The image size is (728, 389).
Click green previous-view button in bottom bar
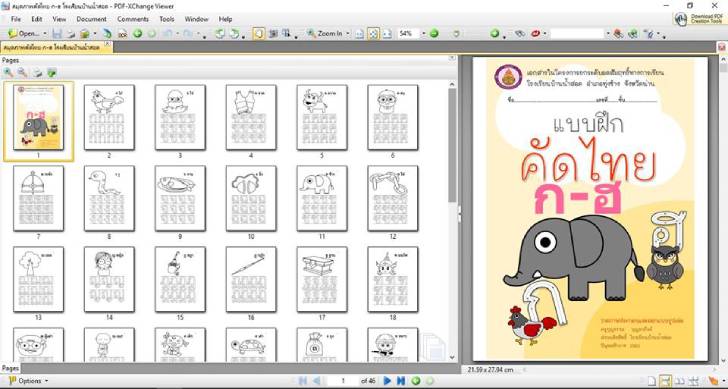tap(416, 381)
